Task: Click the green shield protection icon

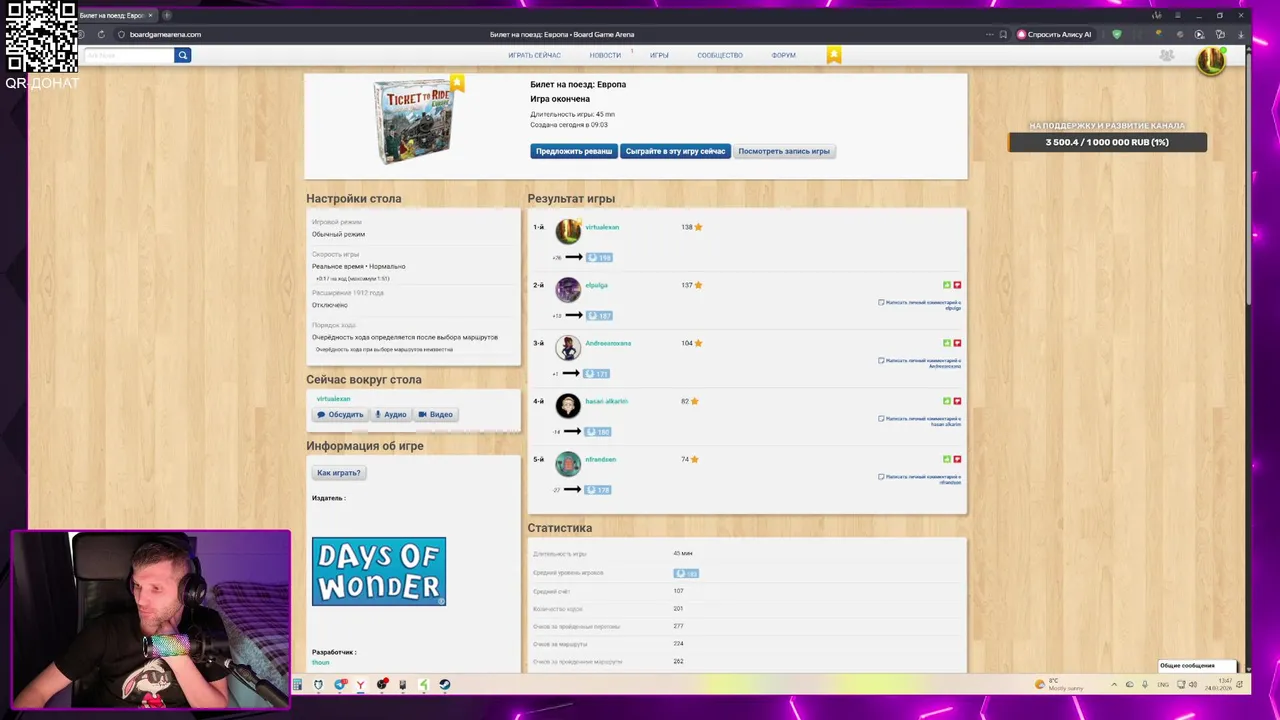Action: tap(1117, 34)
